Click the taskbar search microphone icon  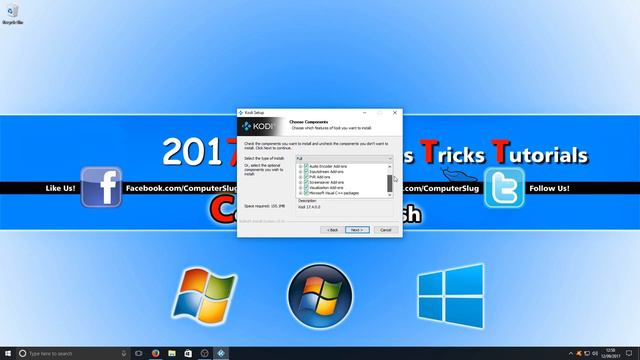point(124,353)
